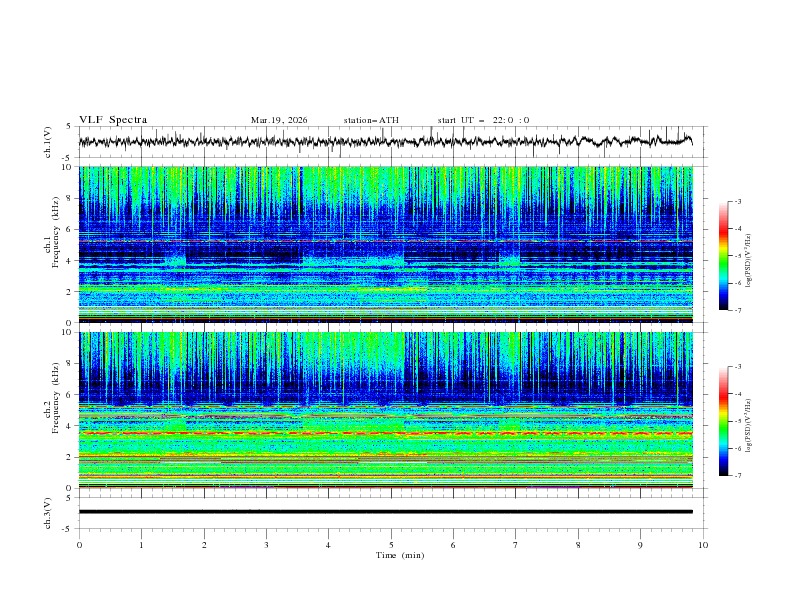Click the log(PSD) label beside ch.1 colorbar

(749, 260)
